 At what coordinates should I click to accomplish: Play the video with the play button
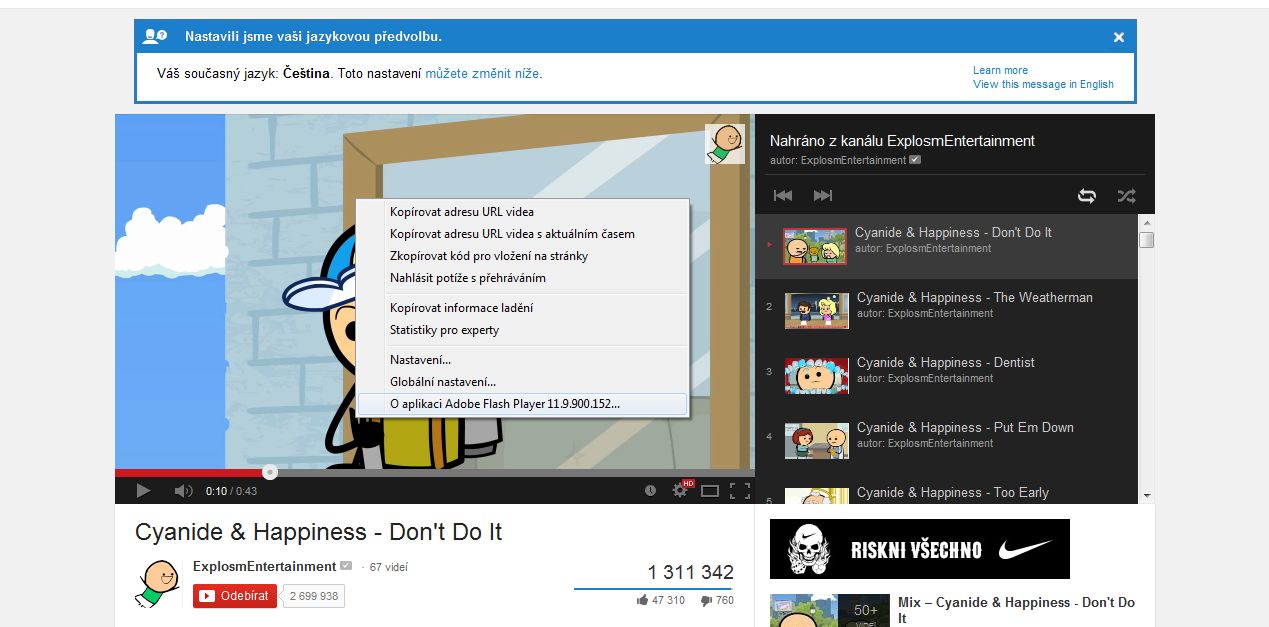point(143,490)
